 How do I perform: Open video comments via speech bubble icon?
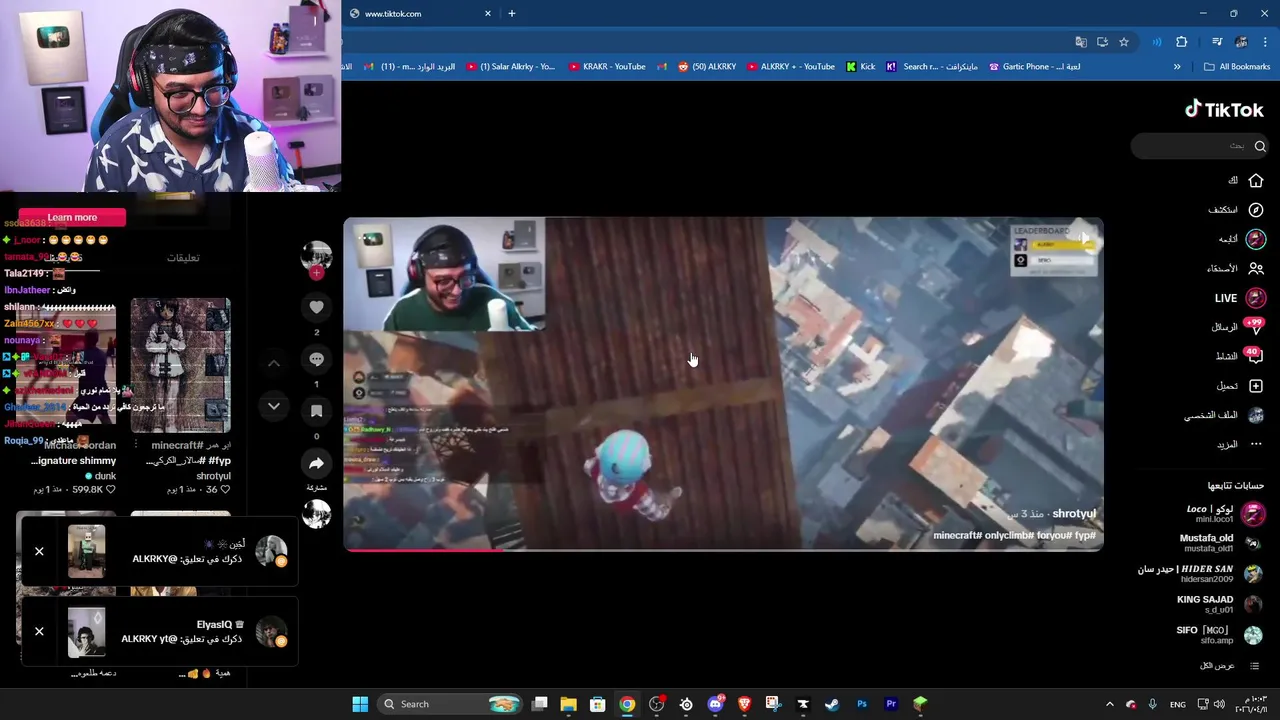(x=316, y=359)
